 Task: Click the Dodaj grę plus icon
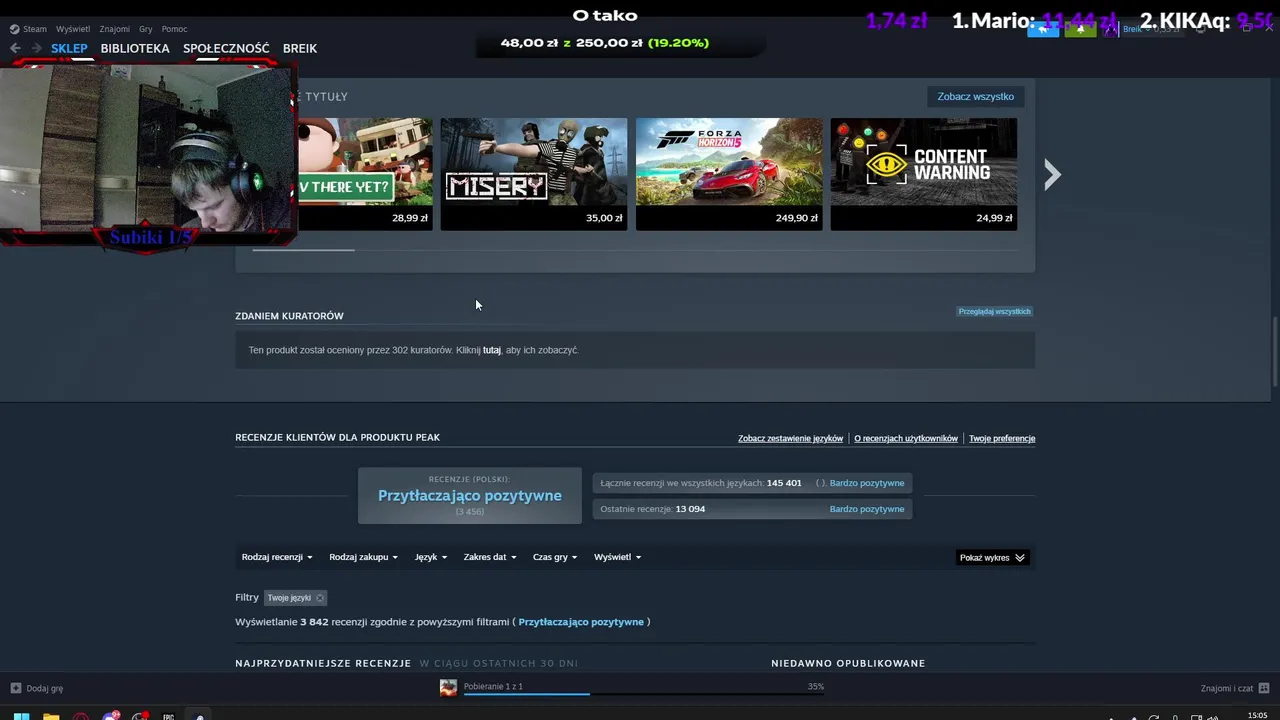[x=16, y=688]
